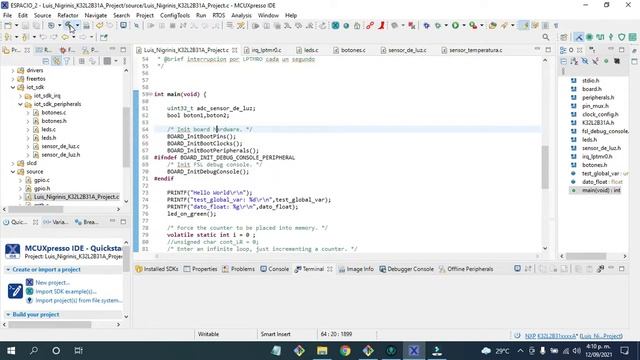
Task: Open Chrome from the Windows taskbar
Action: (x=345, y=351)
